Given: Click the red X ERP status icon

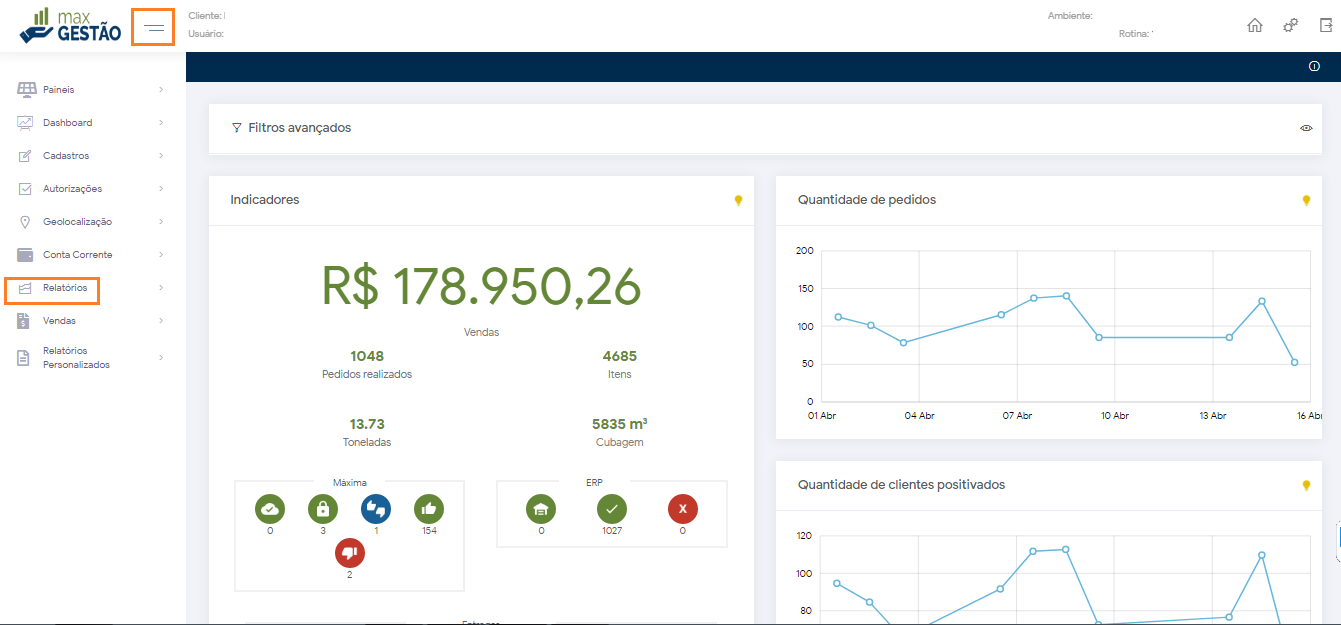Looking at the screenshot, I should pos(682,509).
